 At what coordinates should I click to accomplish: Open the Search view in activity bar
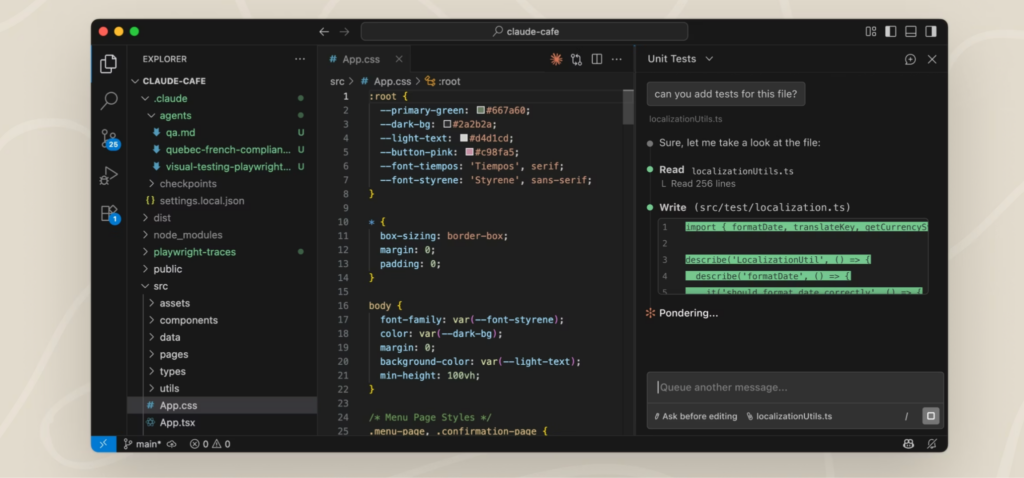coord(108,101)
